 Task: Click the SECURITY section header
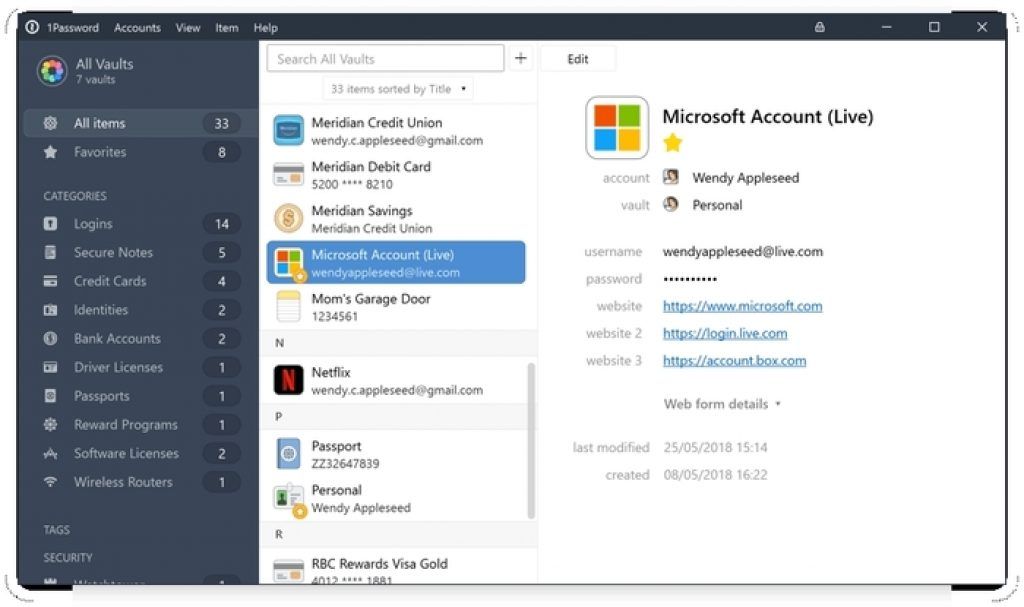[68, 557]
